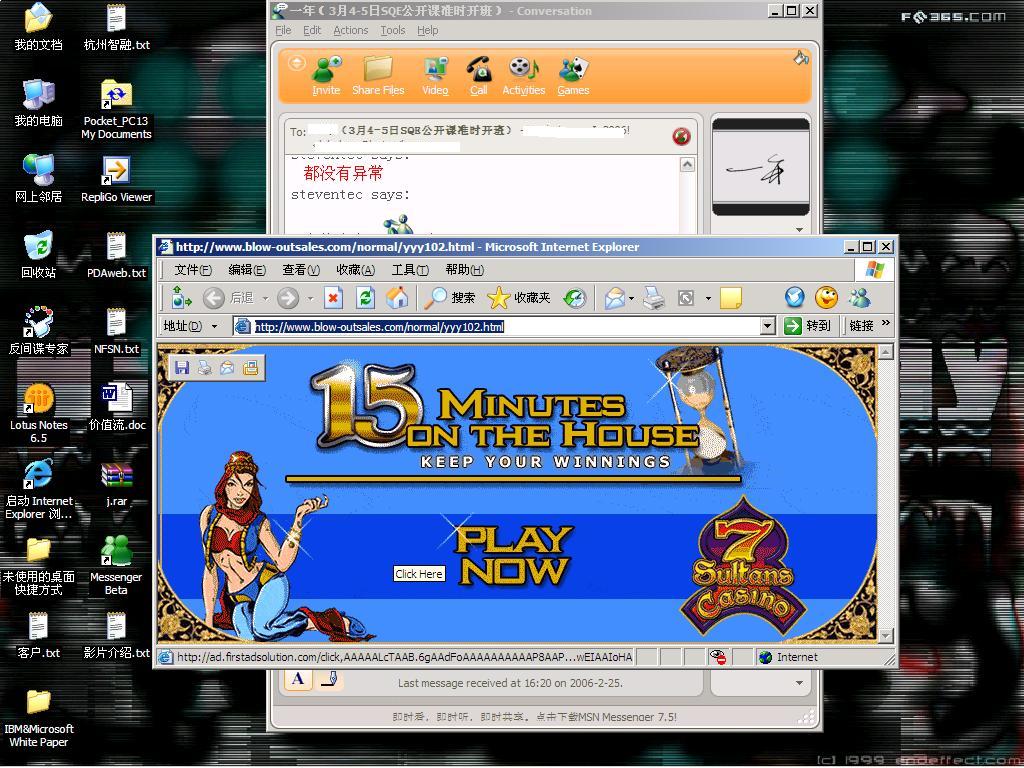Open the Actions menu in Conversation window
Image resolution: width=1024 pixels, height=768 pixels.
[351, 30]
